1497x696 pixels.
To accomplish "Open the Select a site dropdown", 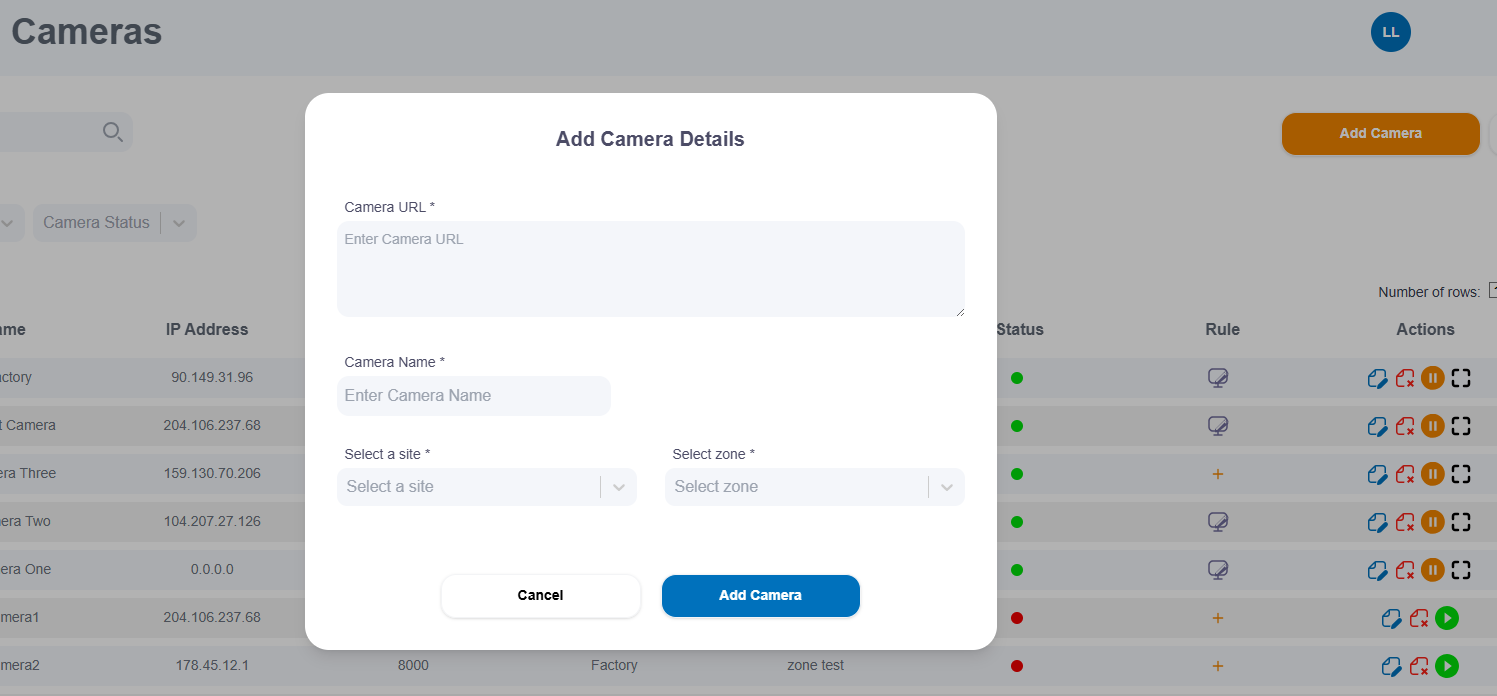I will (487, 487).
